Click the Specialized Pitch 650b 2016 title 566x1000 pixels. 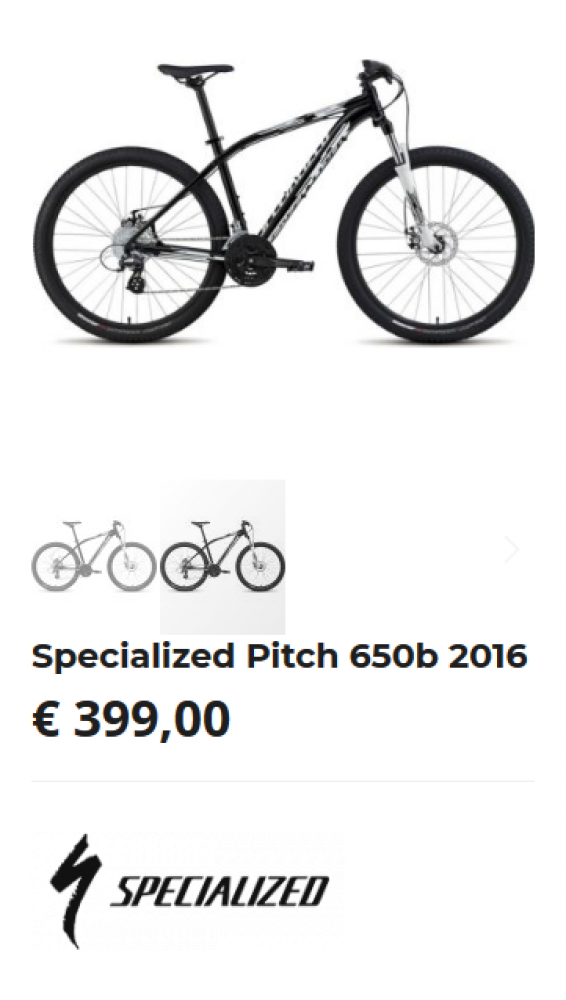(x=279, y=657)
